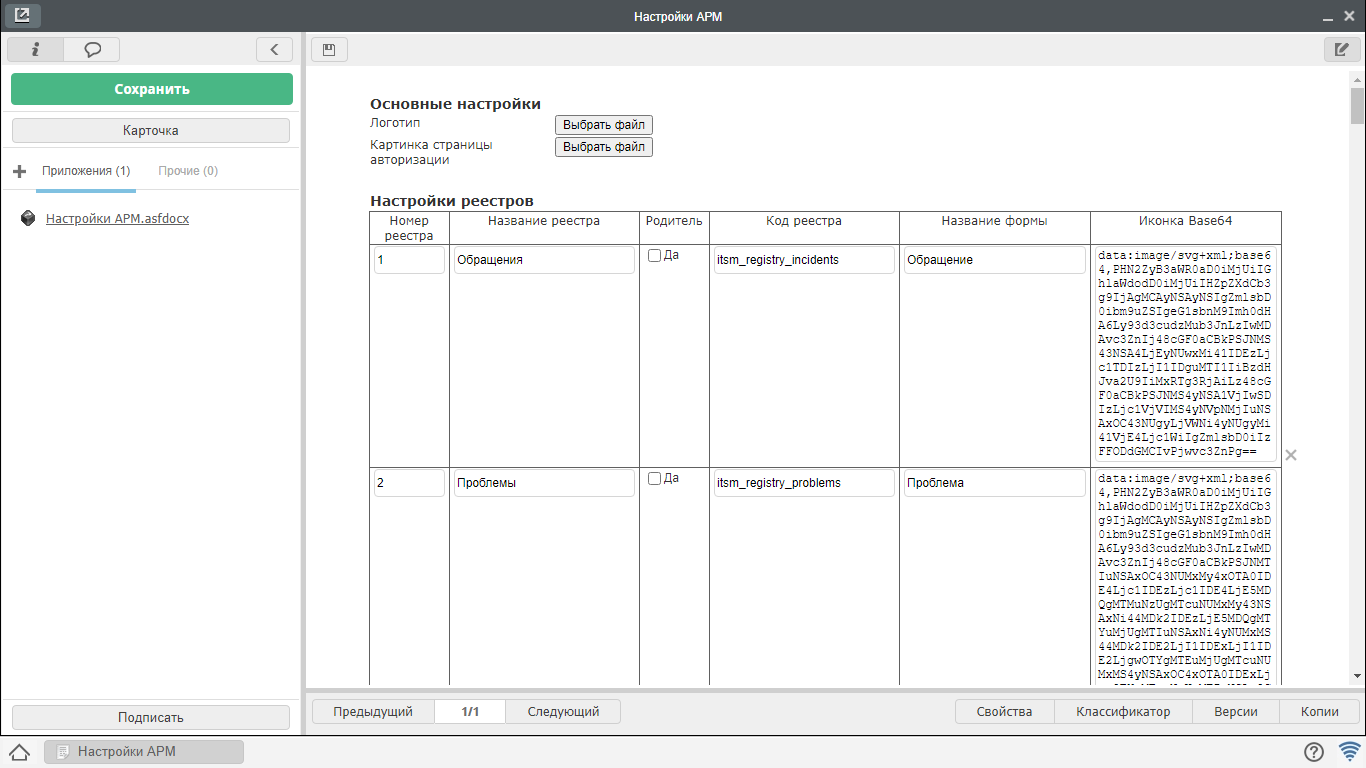
Task: Toggle the Родитель checkbox for Обращения row
Action: [655, 255]
